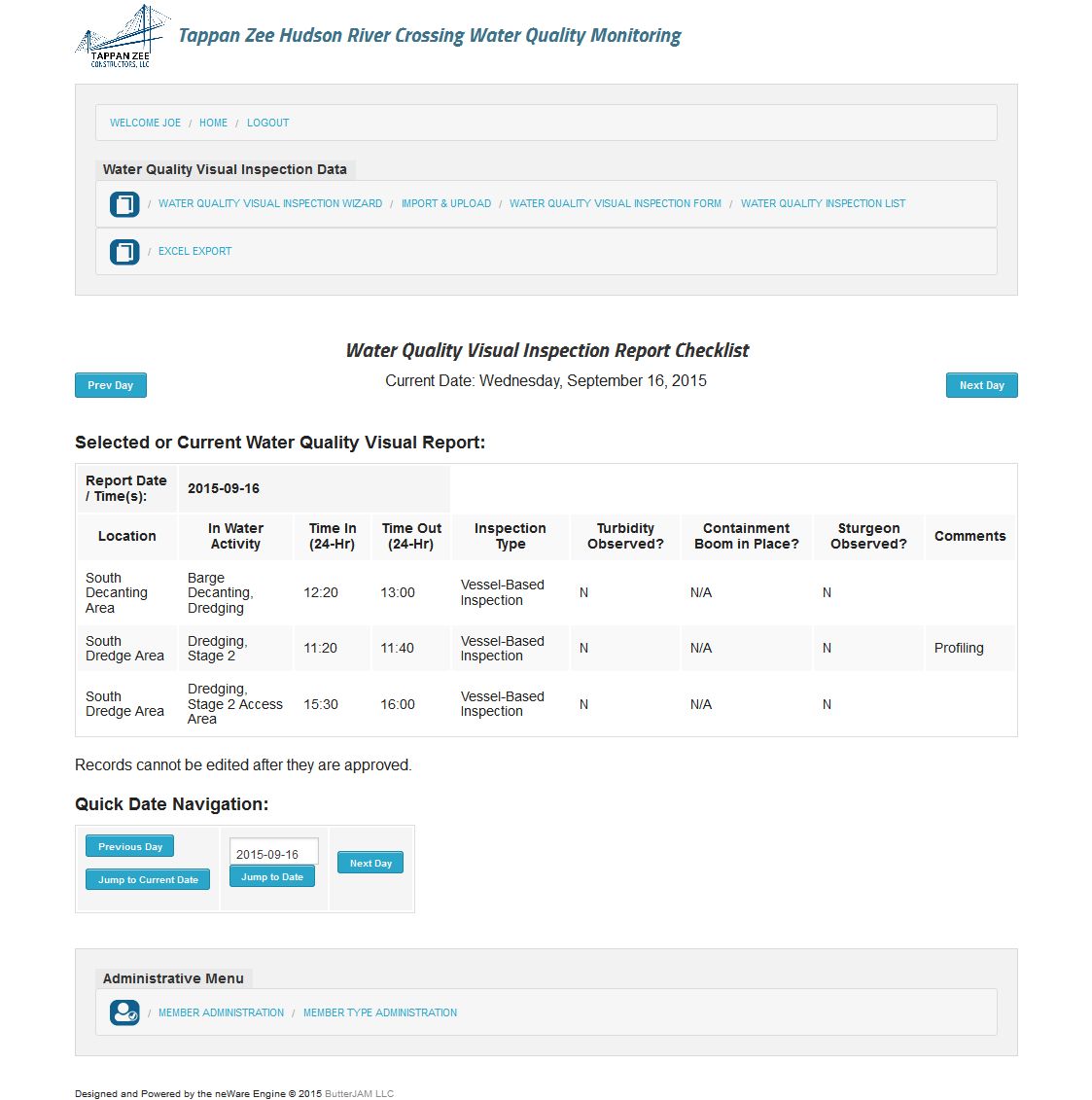Click the document icon beside Excel Export
Viewport: 1092px width, 1100px height.
[124, 252]
